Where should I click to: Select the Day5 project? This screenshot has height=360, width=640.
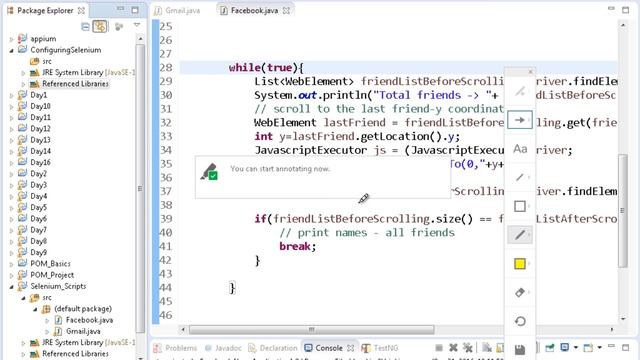click(x=38, y=207)
